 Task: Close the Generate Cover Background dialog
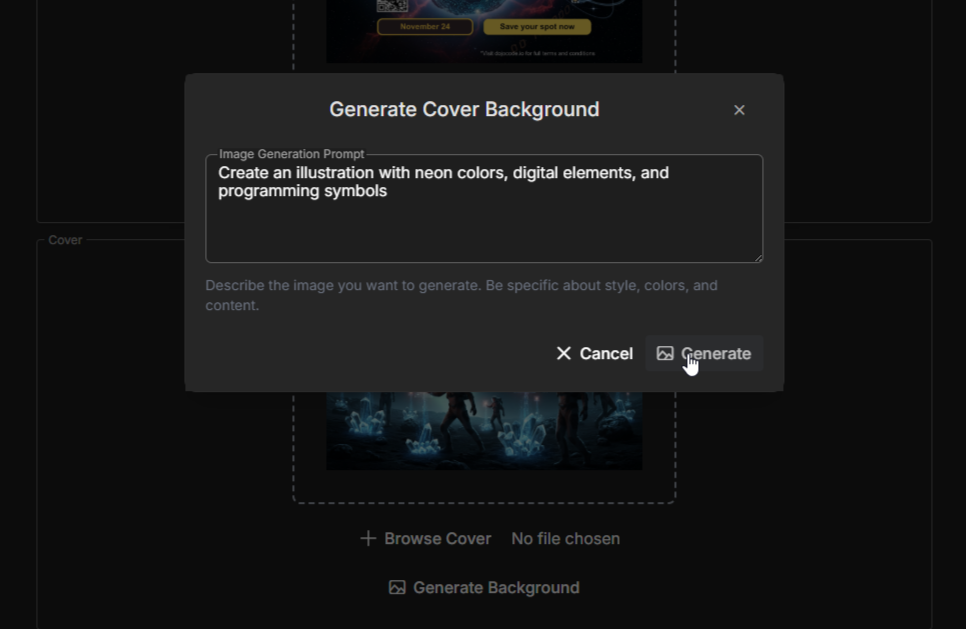[x=739, y=110]
